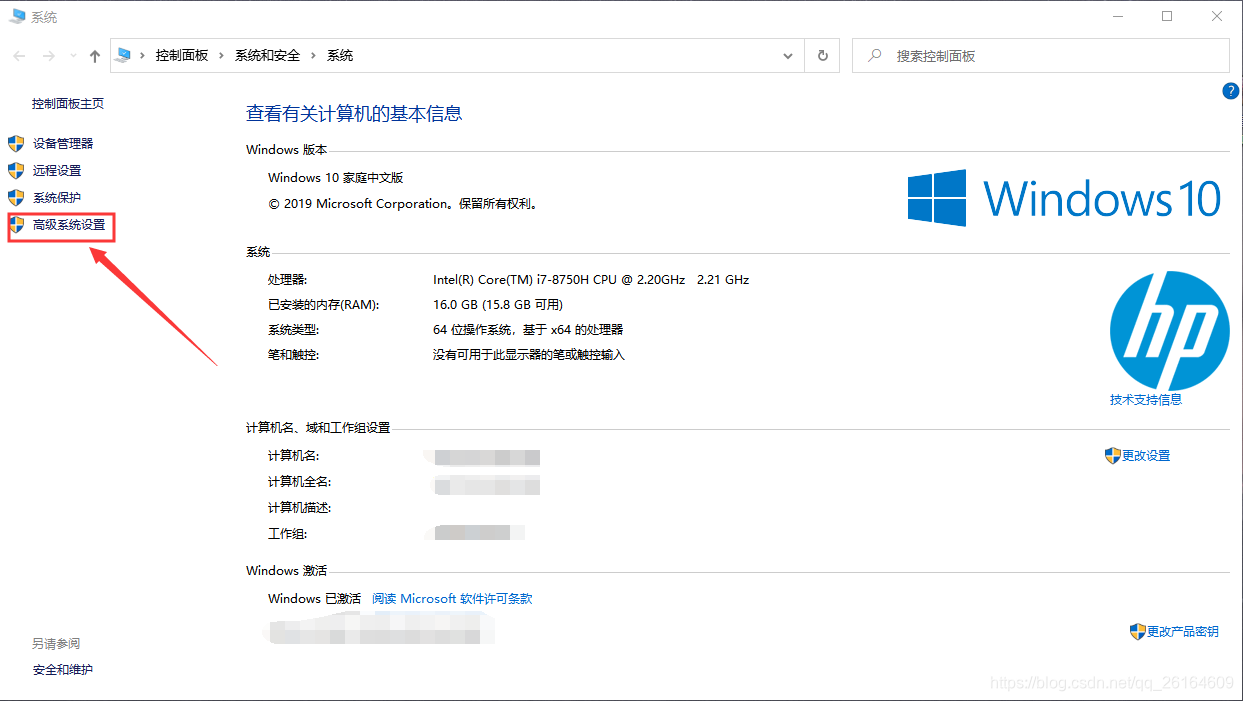This screenshot has width=1243, height=701.
Task: Go to Control Panel Home (控制面板主页)
Action: (68, 104)
